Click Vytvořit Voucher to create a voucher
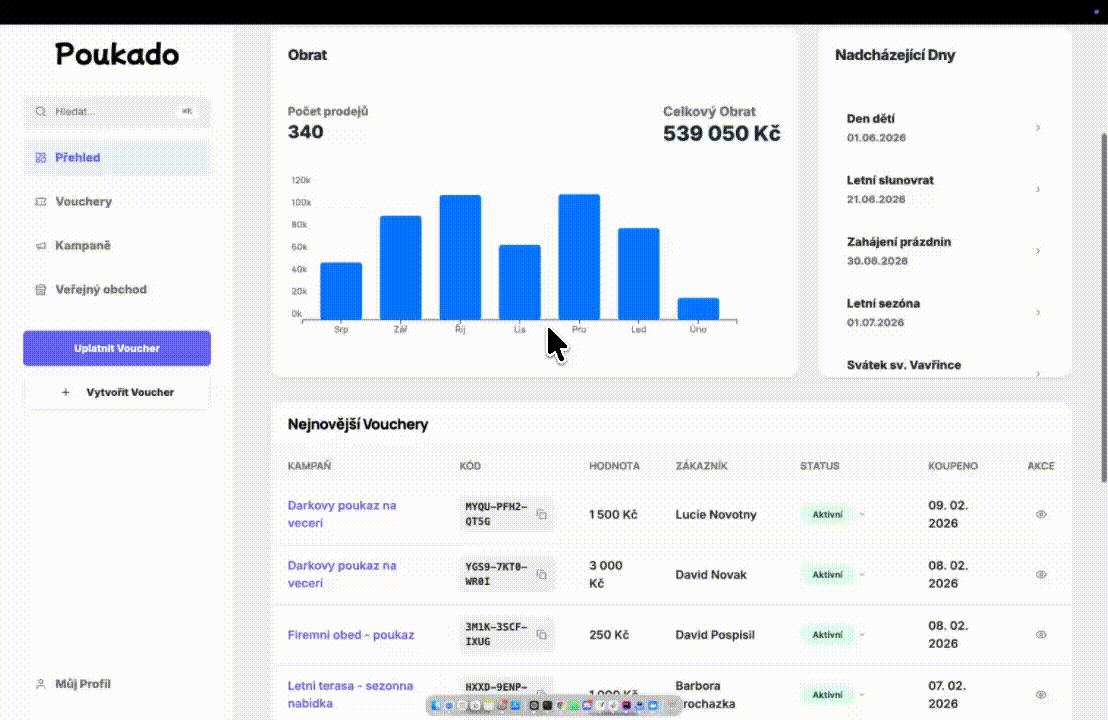This screenshot has height=720, width=1108. tap(117, 393)
